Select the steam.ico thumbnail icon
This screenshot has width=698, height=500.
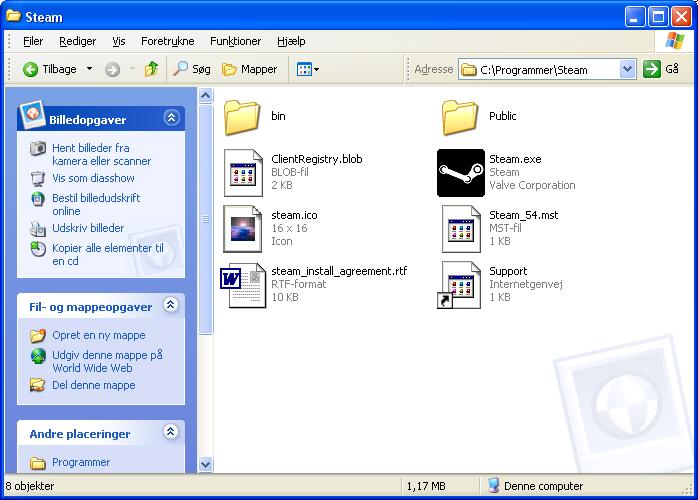tap(243, 229)
